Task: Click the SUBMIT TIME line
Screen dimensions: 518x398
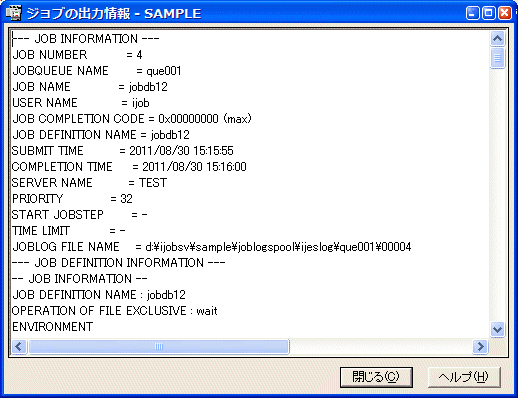Action: pos(123,151)
